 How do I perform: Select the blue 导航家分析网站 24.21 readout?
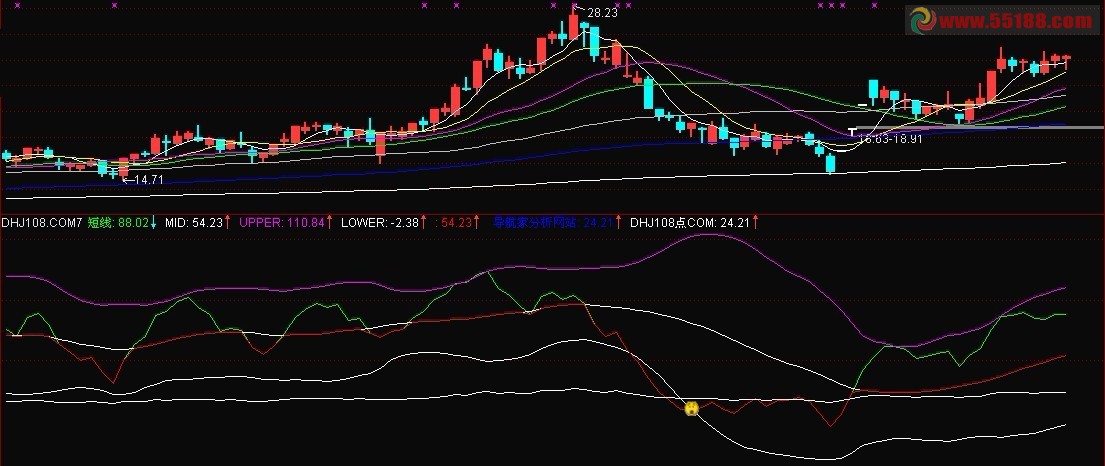pos(555,223)
